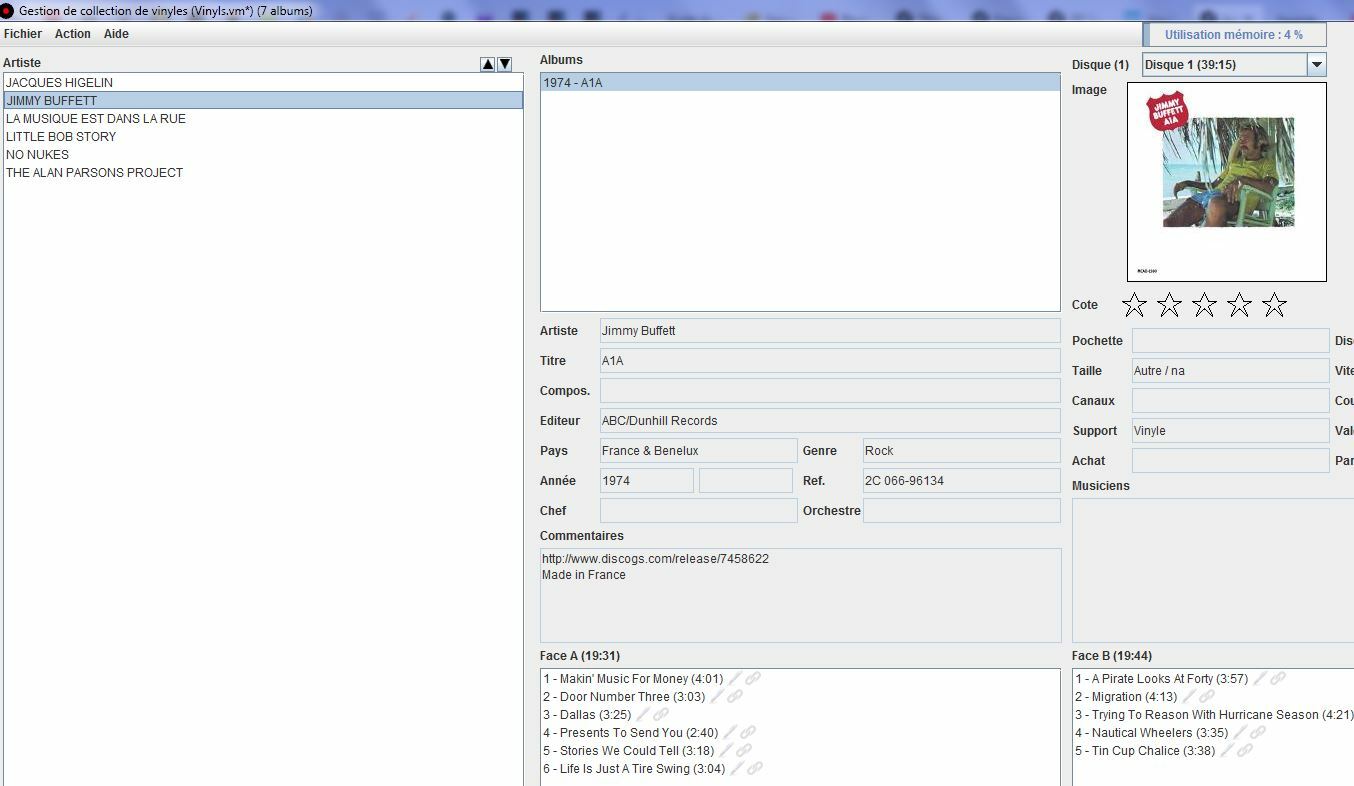The image size is (1354, 786).
Task: Click the pencil icon for Tin Cup Chalice
Action: [1227, 750]
